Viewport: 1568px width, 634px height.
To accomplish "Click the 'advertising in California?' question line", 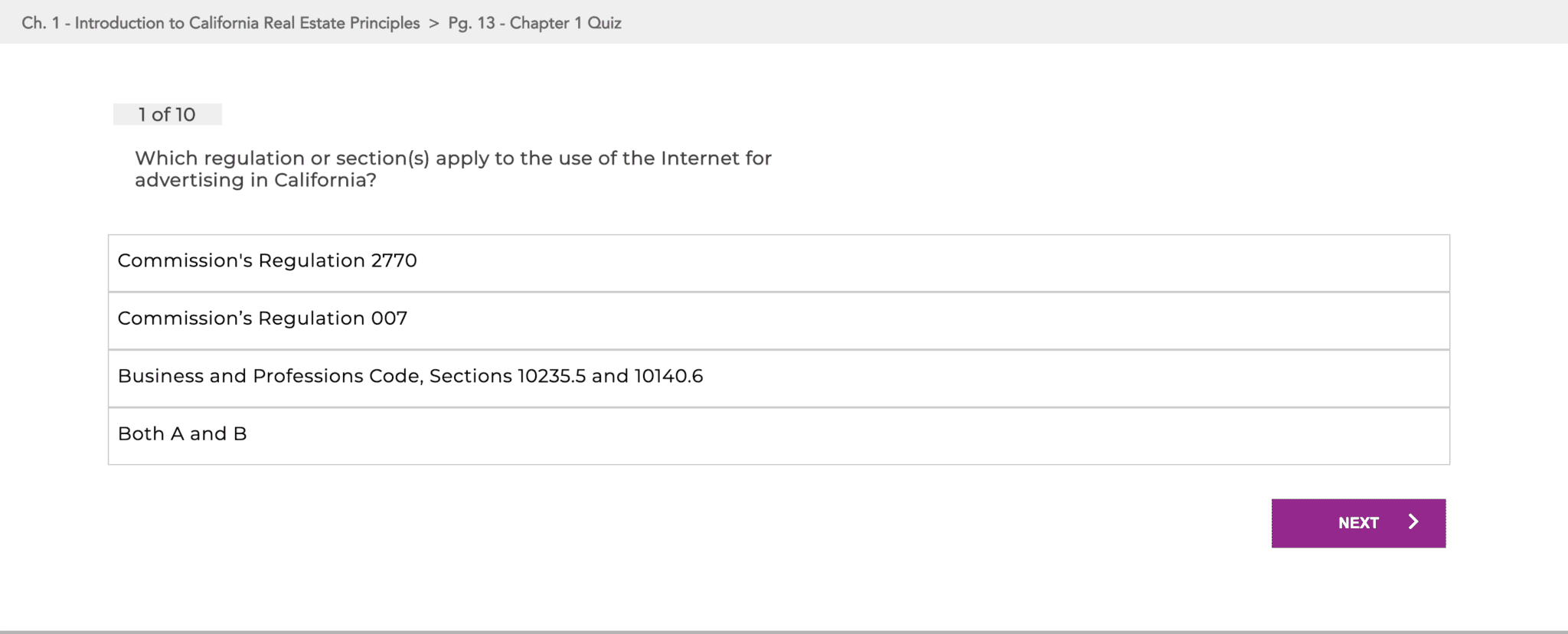I will pyautogui.click(x=255, y=181).
